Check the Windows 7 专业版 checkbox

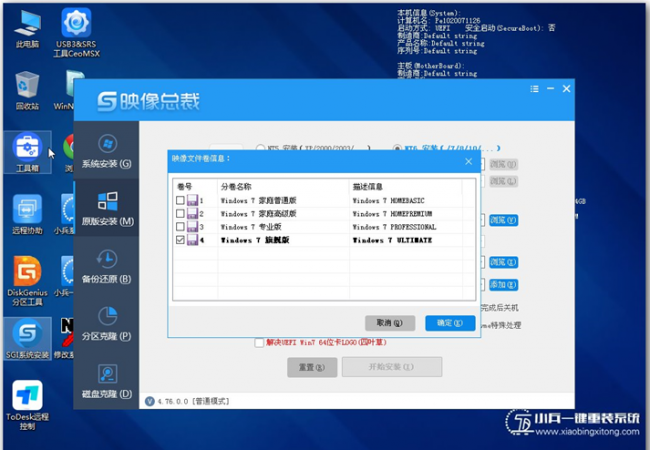click(x=180, y=227)
